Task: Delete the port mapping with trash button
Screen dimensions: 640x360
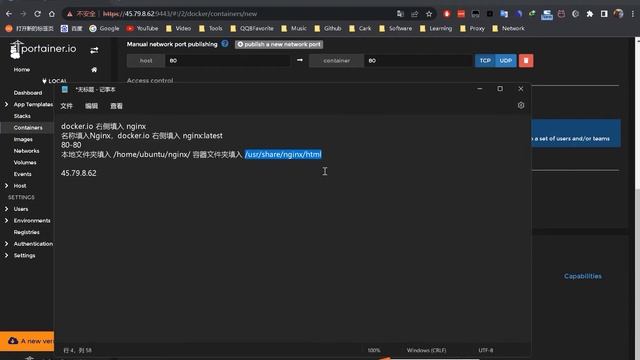Action: click(526, 60)
